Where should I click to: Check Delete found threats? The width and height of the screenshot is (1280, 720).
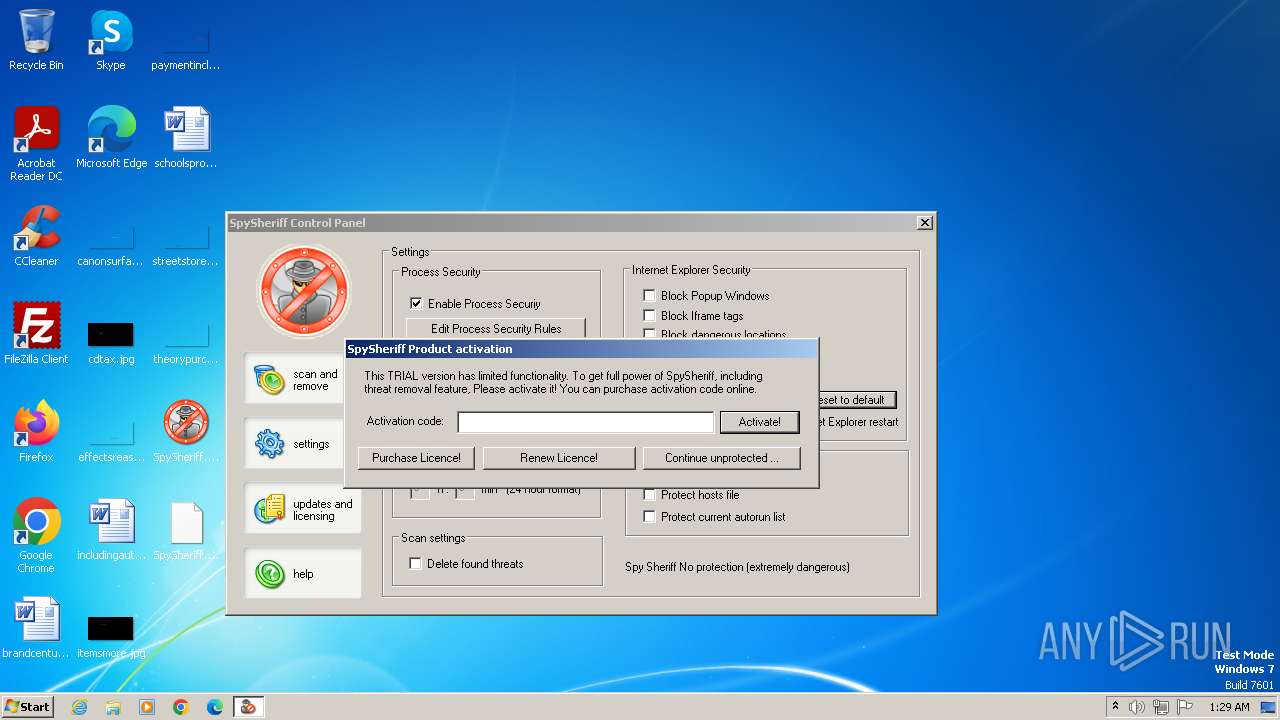[x=415, y=564]
